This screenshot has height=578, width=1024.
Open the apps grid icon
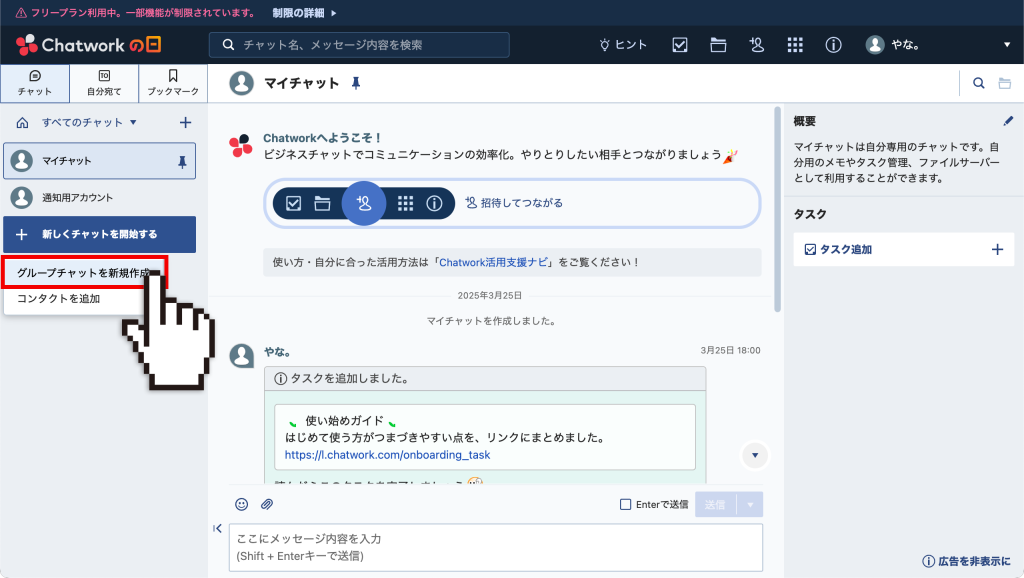pyautogui.click(x=795, y=45)
